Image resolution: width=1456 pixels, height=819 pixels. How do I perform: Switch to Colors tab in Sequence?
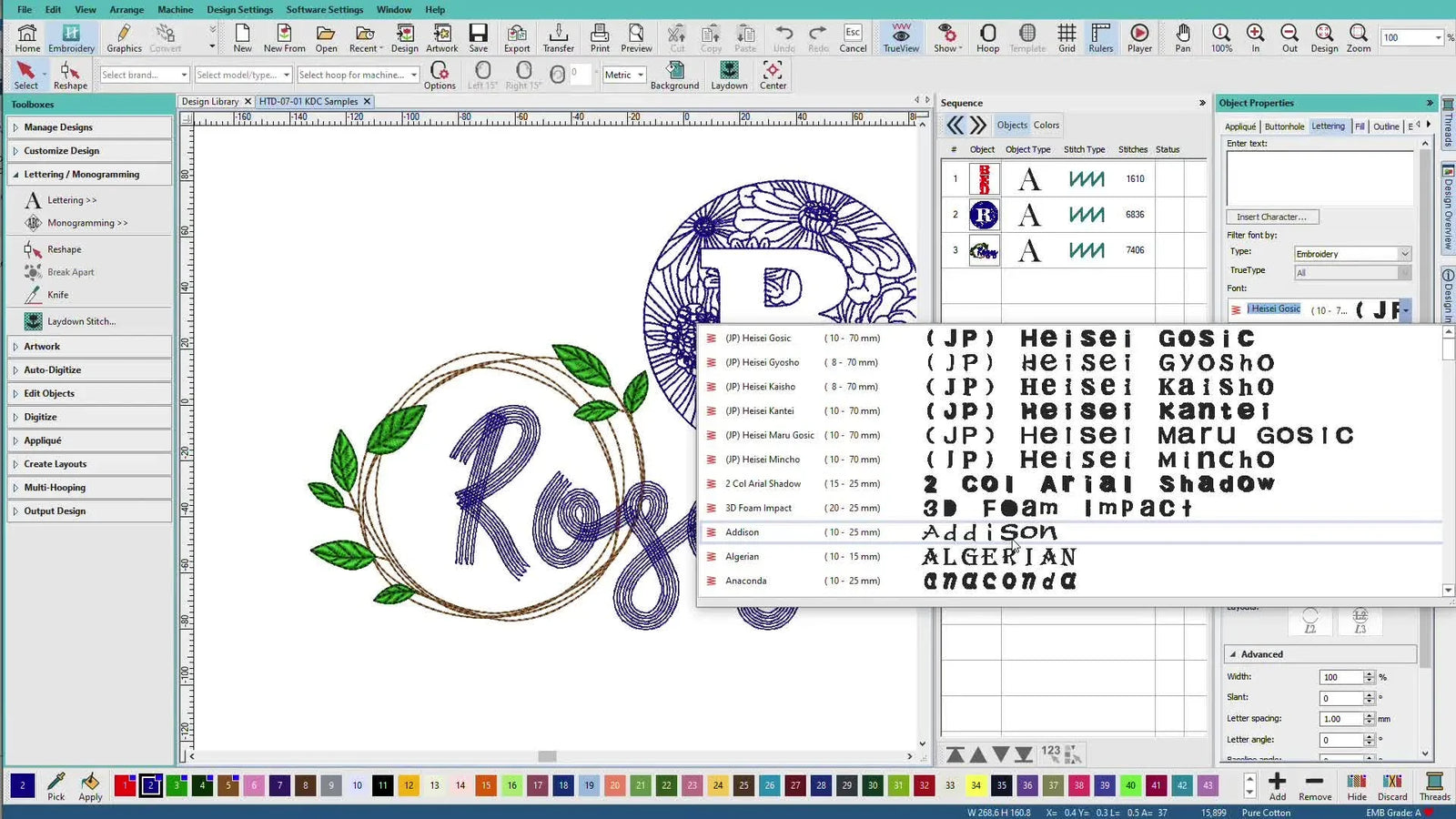pyautogui.click(x=1046, y=126)
